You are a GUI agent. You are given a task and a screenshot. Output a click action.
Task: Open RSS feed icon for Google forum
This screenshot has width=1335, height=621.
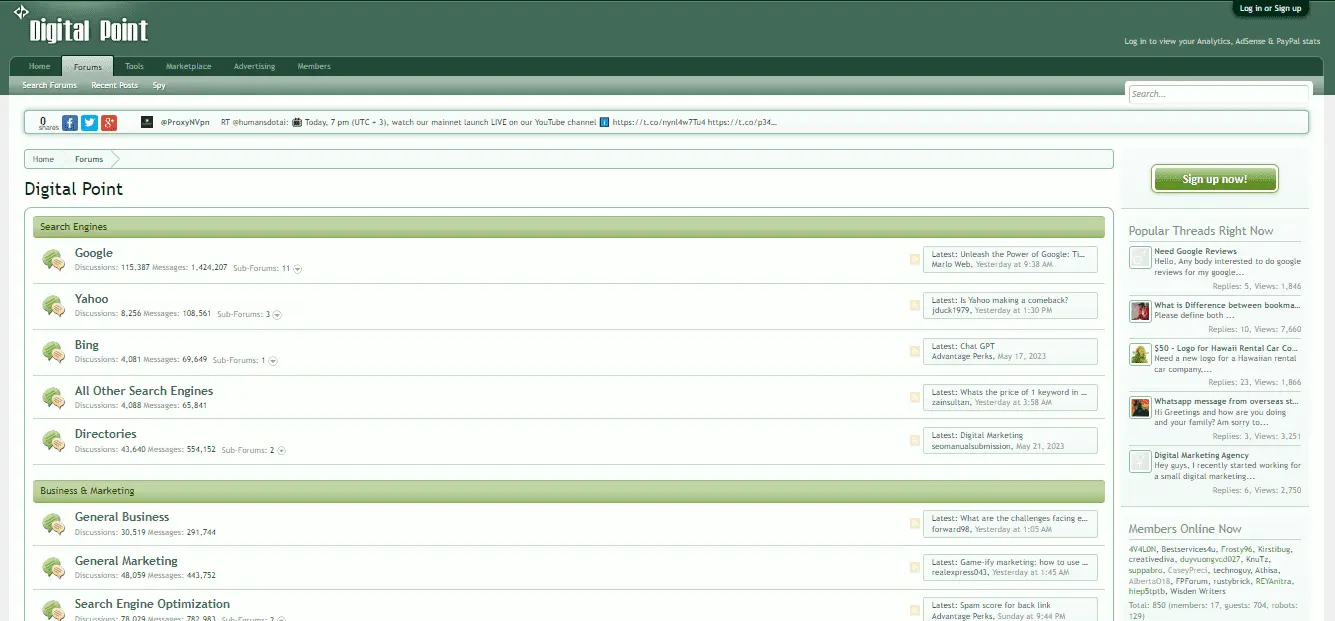[914, 260]
